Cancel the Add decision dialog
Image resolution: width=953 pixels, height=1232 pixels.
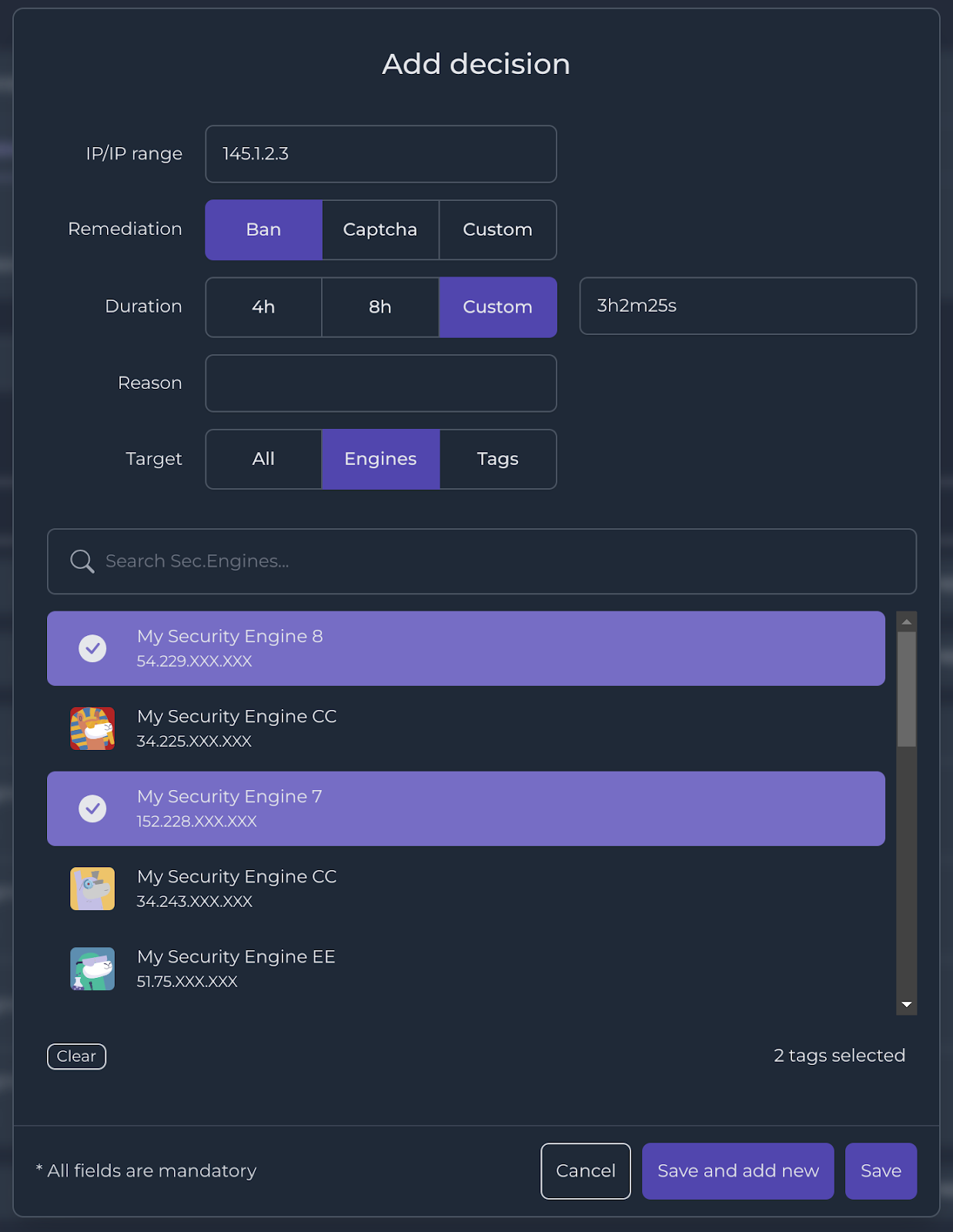(586, 1171)
